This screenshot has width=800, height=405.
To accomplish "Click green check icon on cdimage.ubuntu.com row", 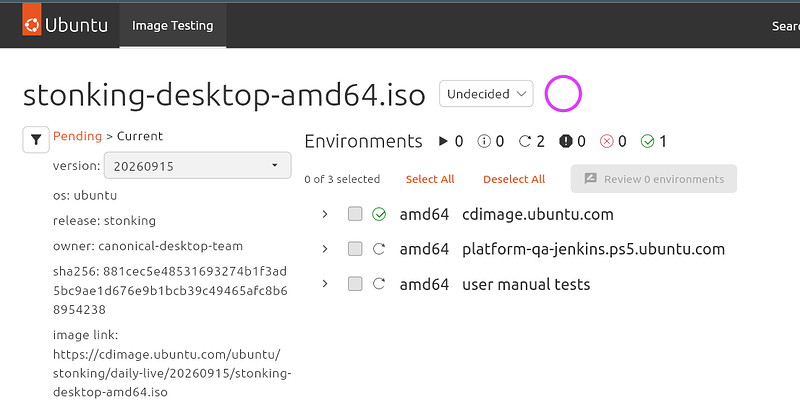I will pyautogui.click(x=379, y=214).
